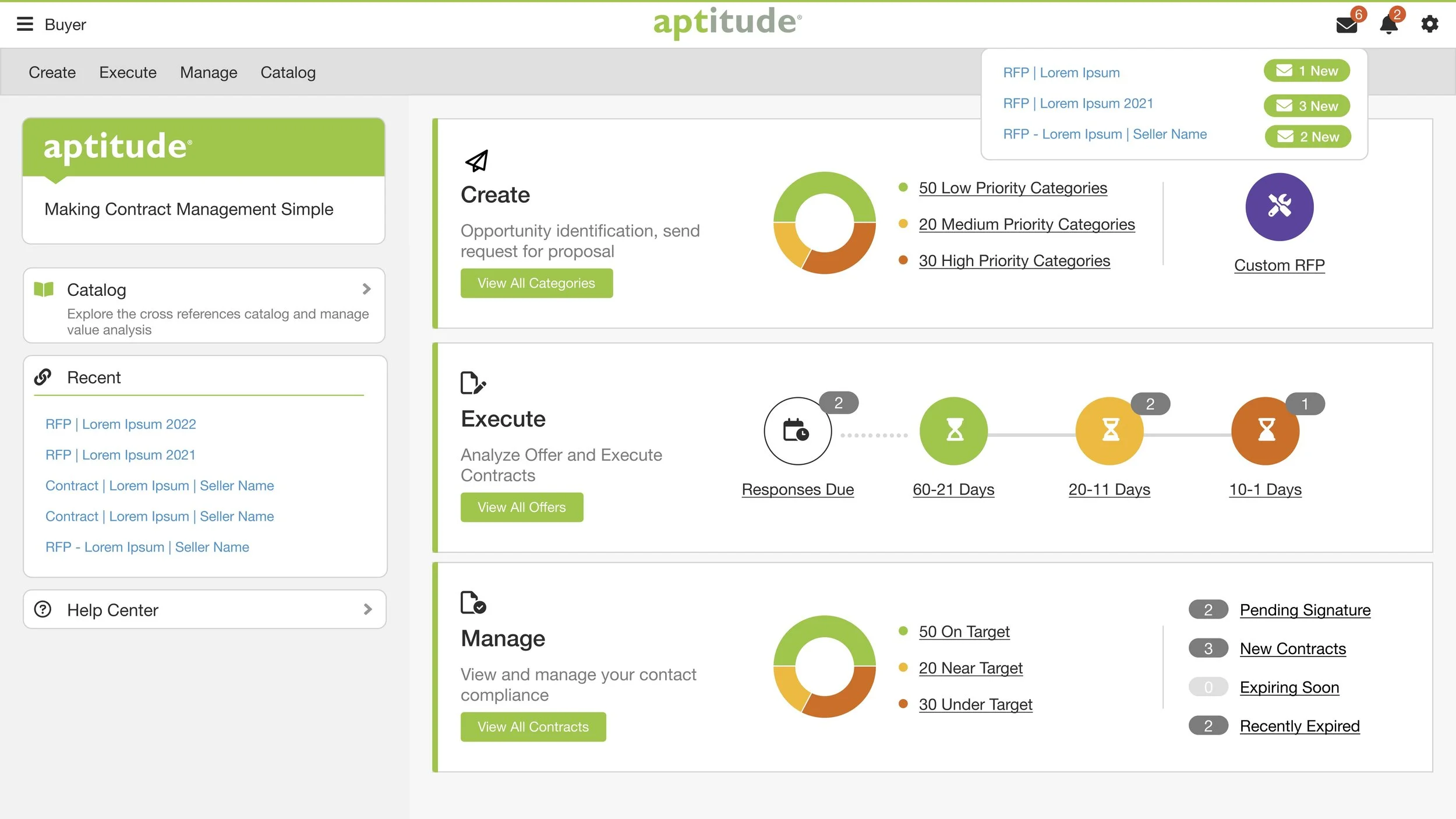Click the View All Categories button
Viewport: 1456px width, 819px height.
536,283
